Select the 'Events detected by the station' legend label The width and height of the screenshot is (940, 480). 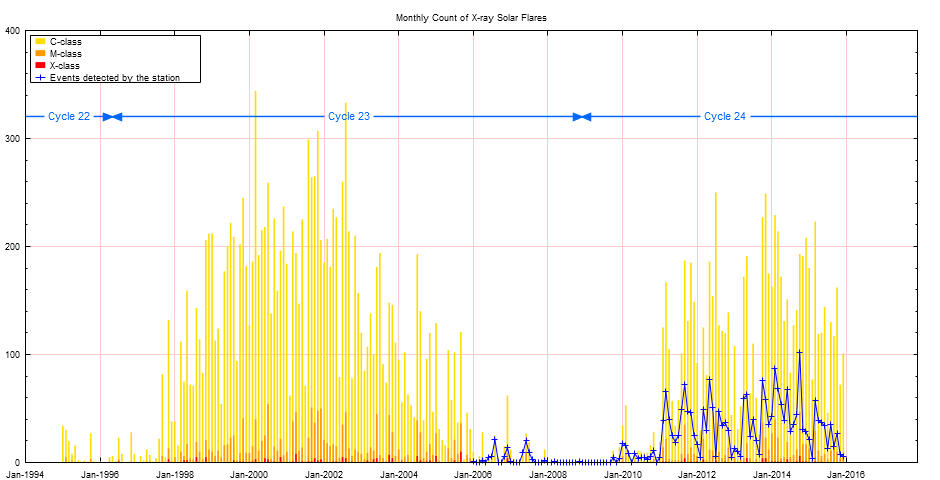114,77
